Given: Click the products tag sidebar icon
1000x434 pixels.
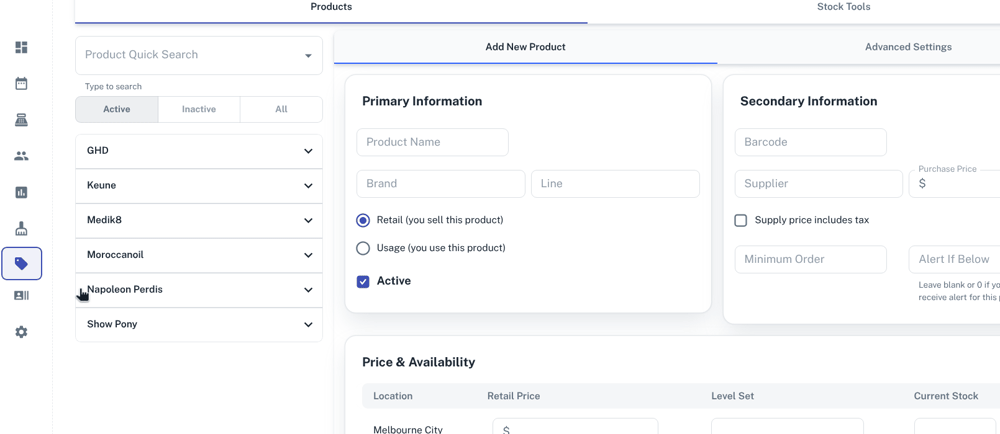Looking at the screenshot, I should (21, 264).
